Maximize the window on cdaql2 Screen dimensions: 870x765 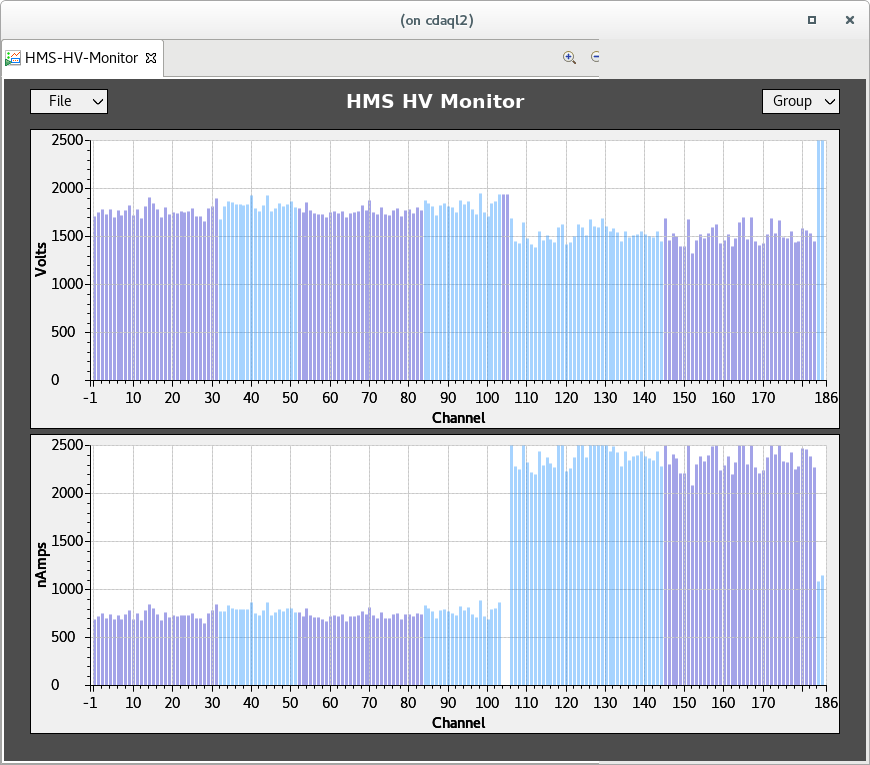coord(812,19)
